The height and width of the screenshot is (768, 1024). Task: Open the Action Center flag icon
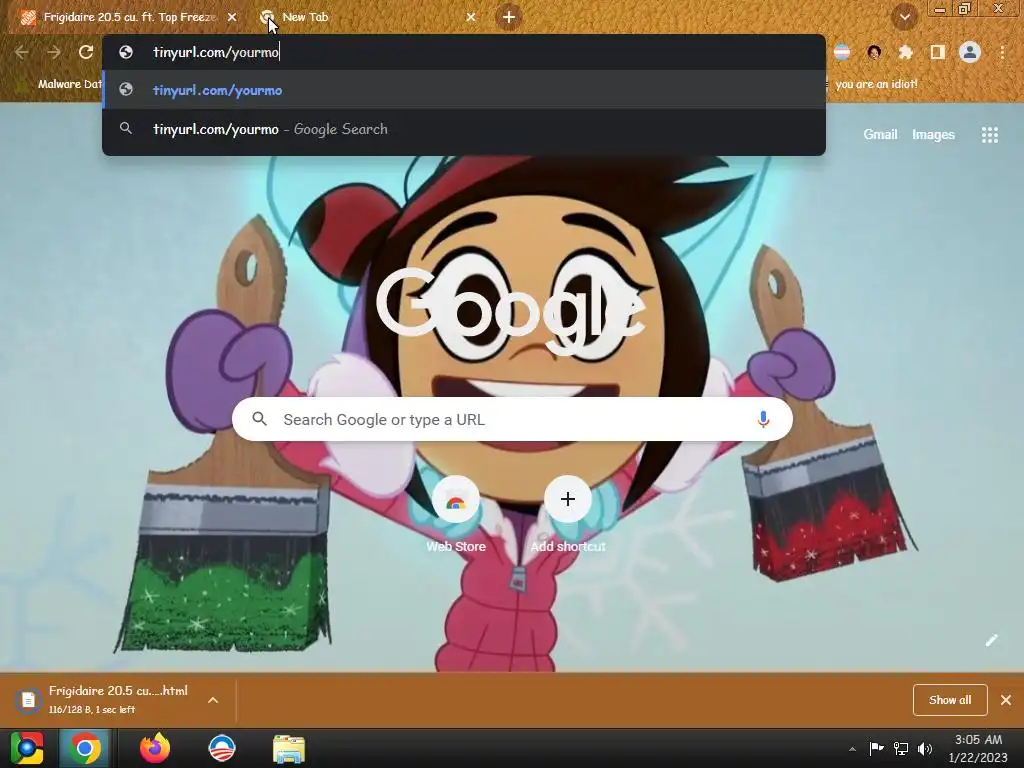tap(876, 748)
